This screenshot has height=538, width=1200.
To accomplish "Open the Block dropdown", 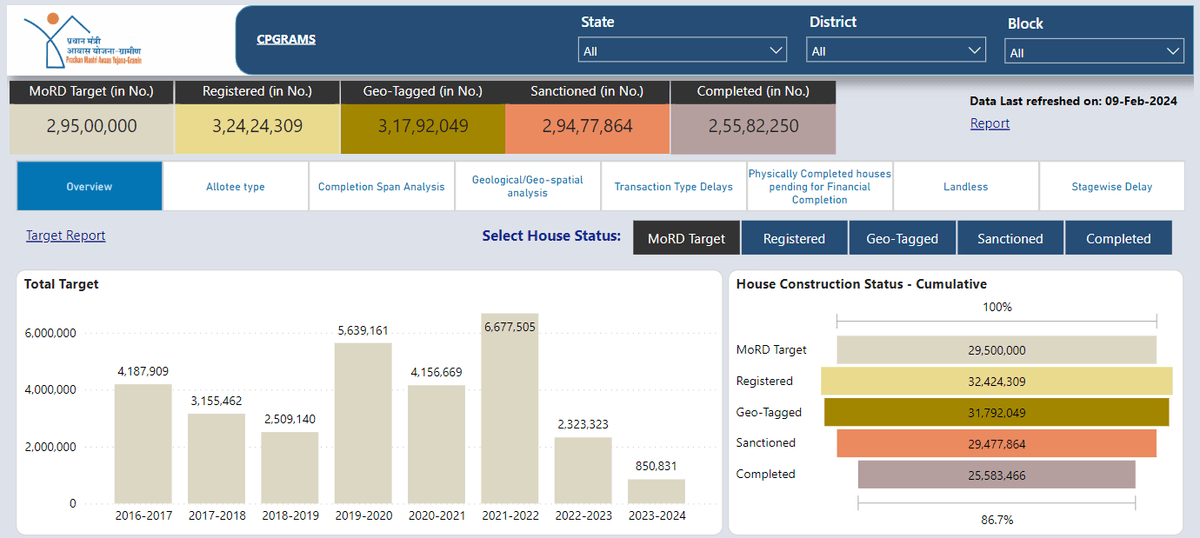I will click(1094, 52).
